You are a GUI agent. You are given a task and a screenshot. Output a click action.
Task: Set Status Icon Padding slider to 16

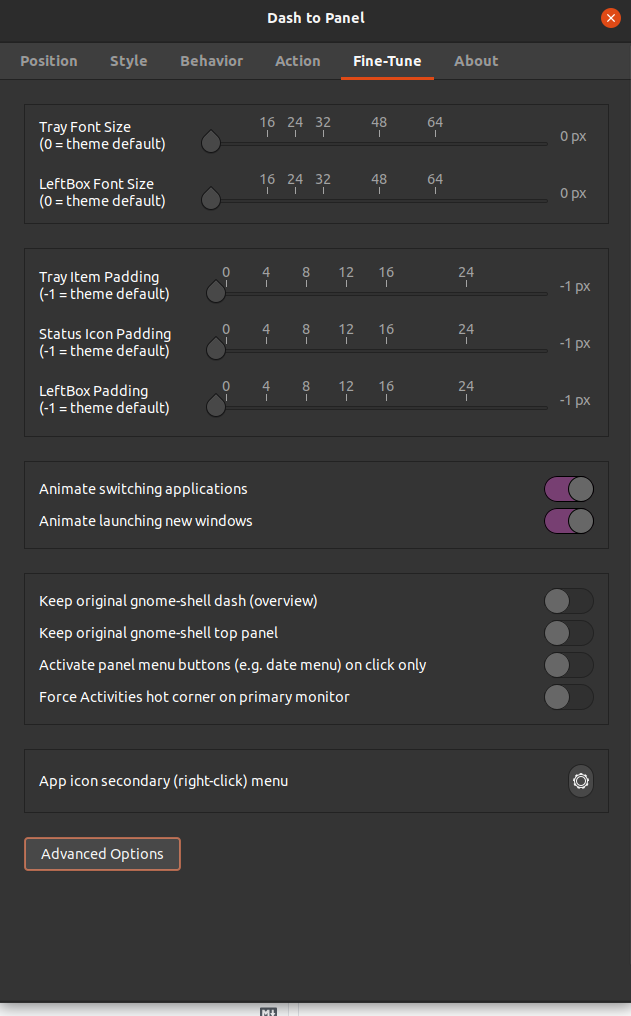point(386,351)
